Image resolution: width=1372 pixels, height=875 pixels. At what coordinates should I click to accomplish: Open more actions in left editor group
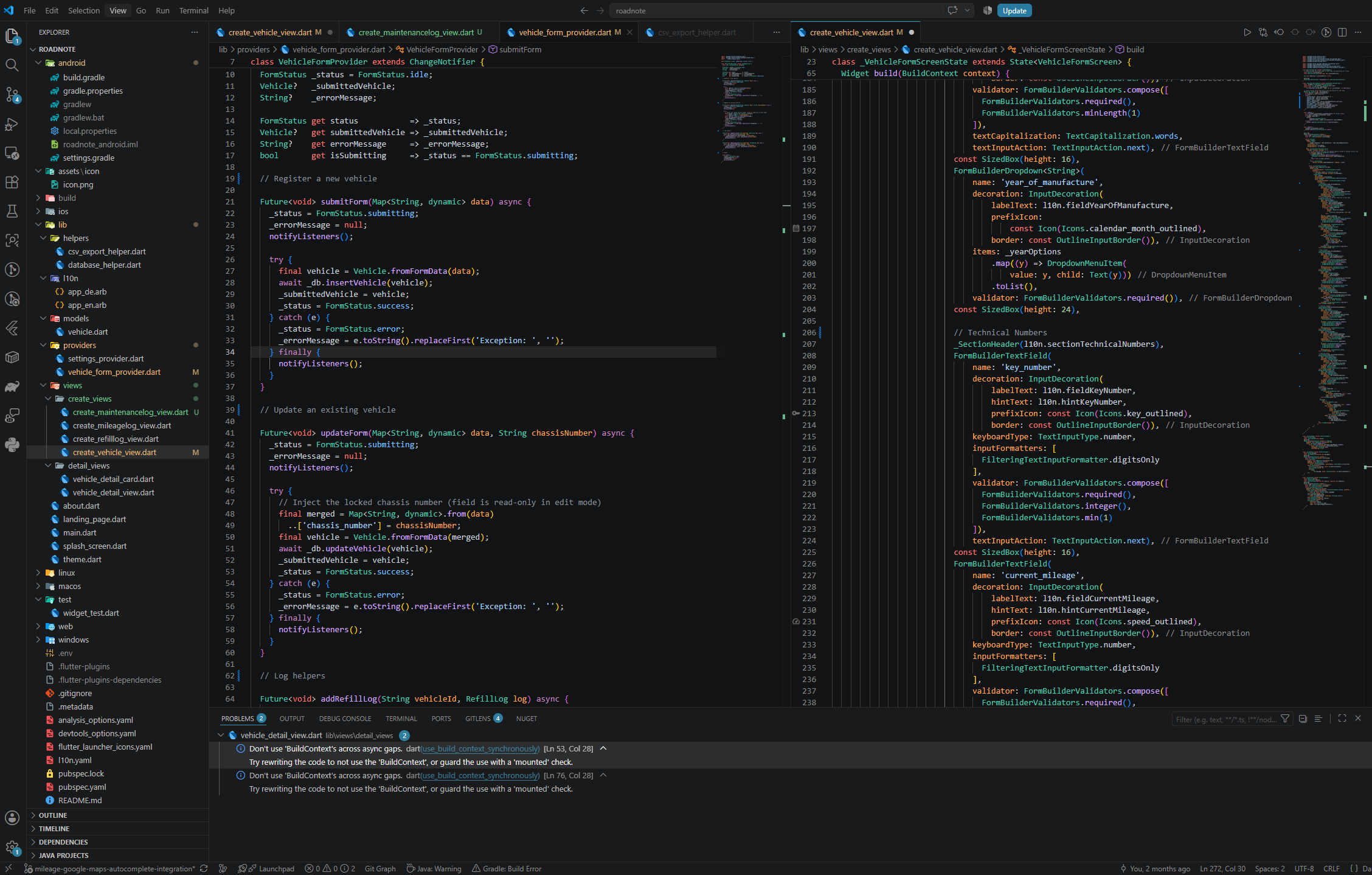[777, 32]
